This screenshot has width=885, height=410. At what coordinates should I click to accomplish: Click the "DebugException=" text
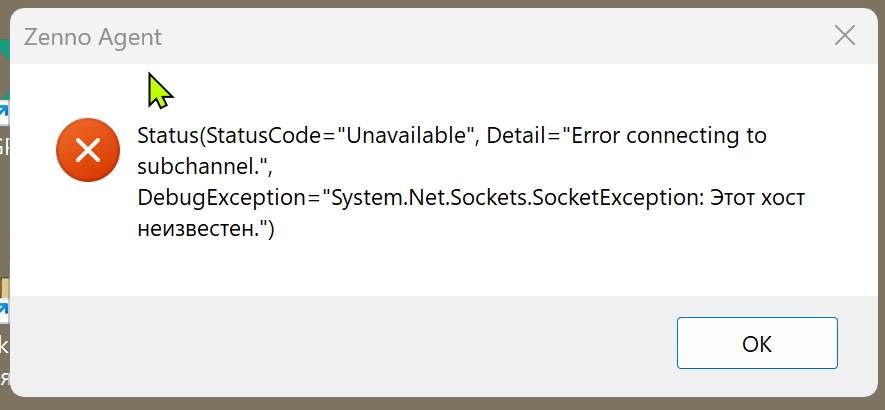coord(228,198)
